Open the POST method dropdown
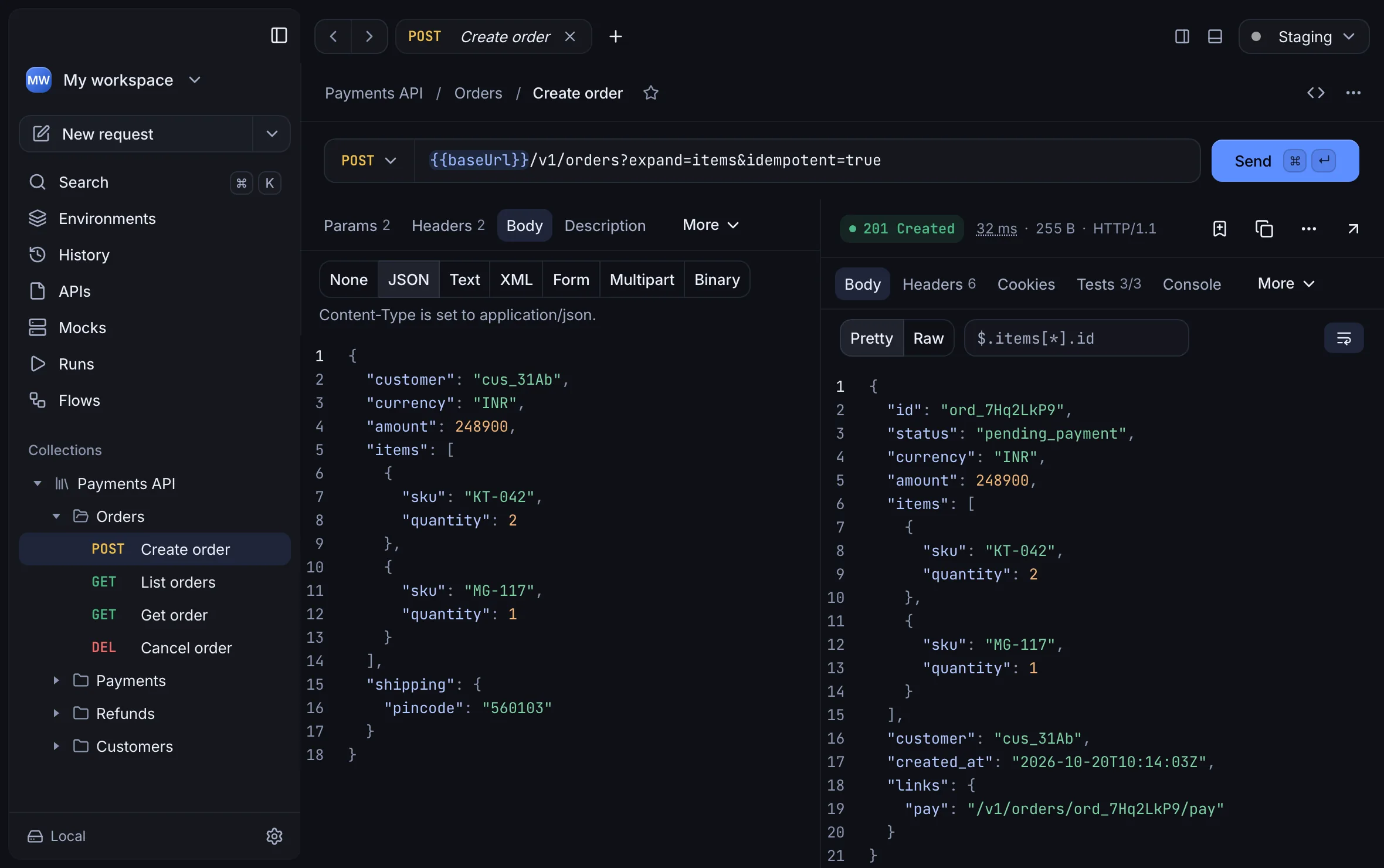The image size is (1384, 868). click(369, 161)
